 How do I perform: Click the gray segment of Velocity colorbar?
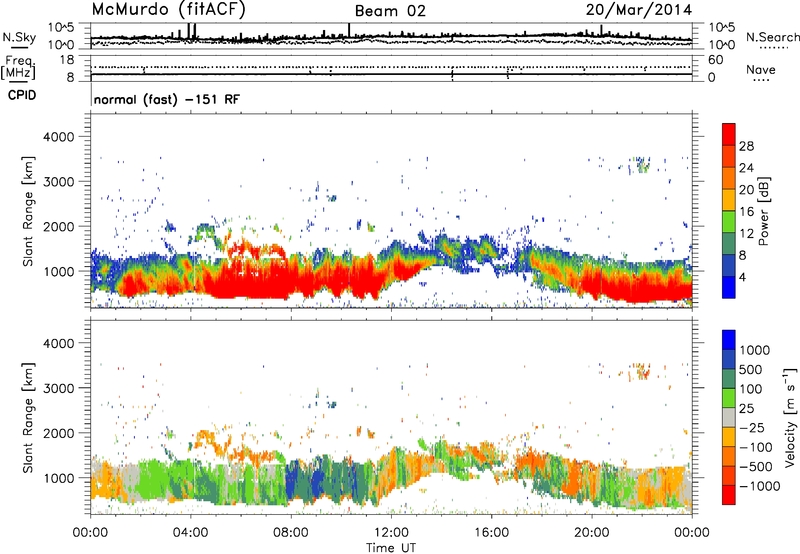pos(729,417)
